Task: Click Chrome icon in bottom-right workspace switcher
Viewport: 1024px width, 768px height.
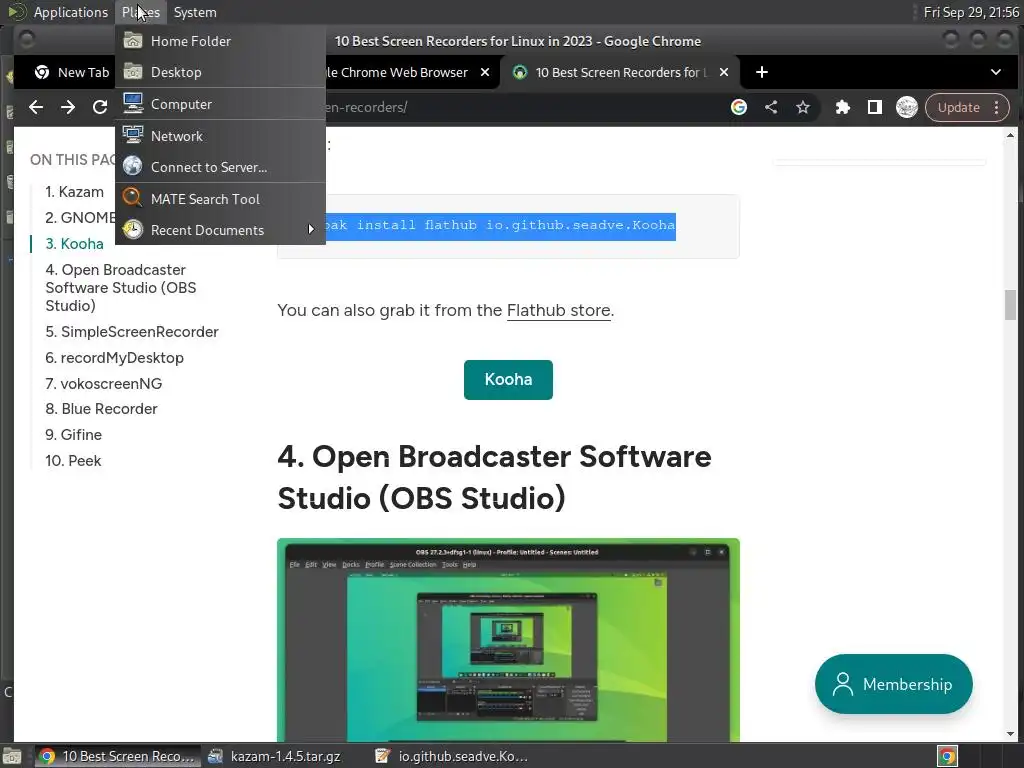Action: click(948, 756)
